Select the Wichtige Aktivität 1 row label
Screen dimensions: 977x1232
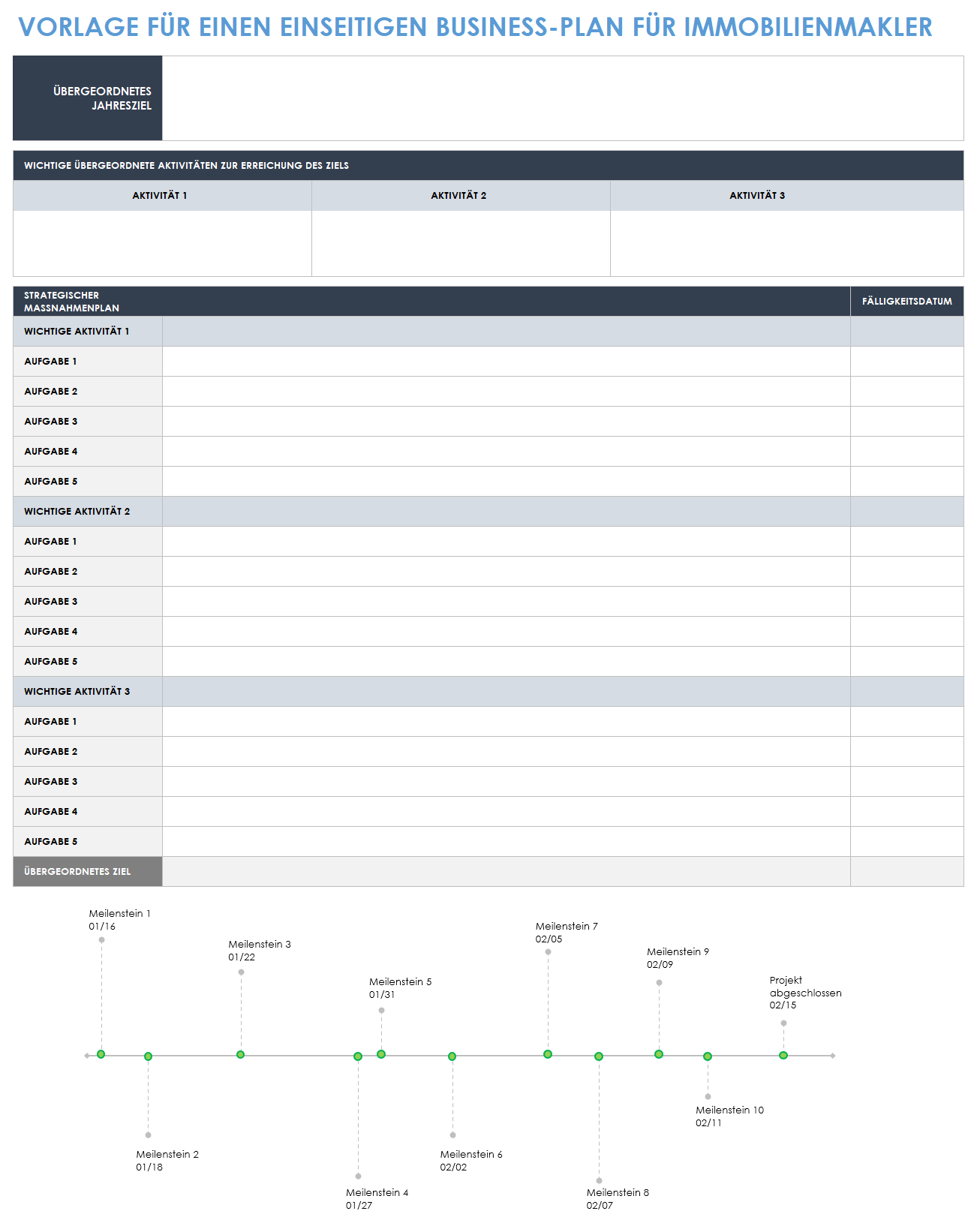tap(88, 332)
